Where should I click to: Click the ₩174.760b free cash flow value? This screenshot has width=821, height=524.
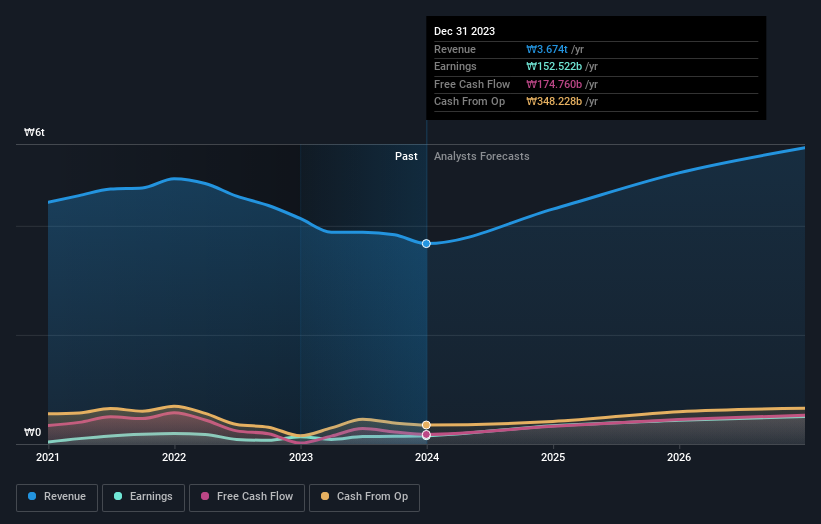click(x=554, y=84)
